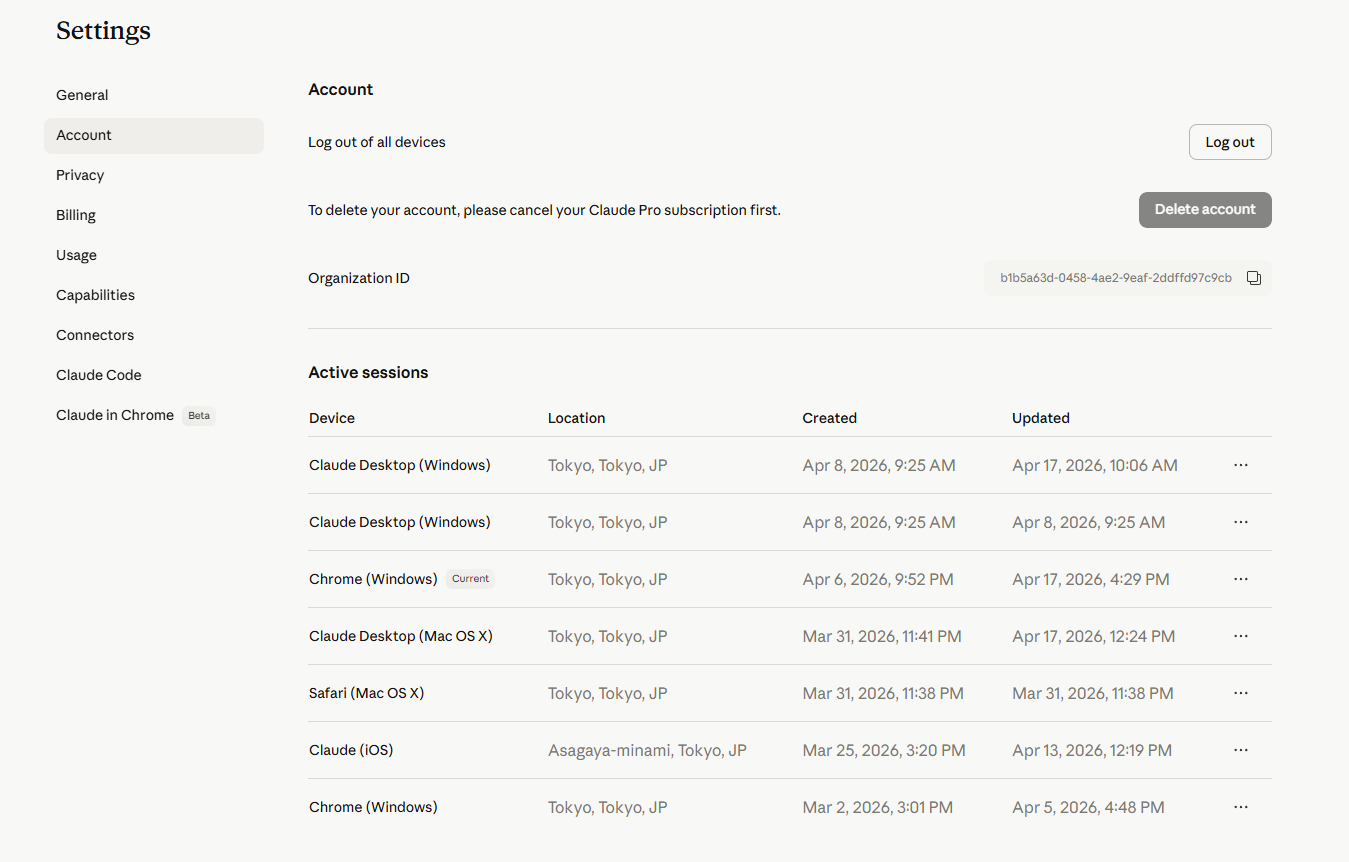The height and width of the screenshot is (862, 1349).
Task: Open options for current Chrome (Windows) session
Action: pyautogui.click(x=1241, y=579)
